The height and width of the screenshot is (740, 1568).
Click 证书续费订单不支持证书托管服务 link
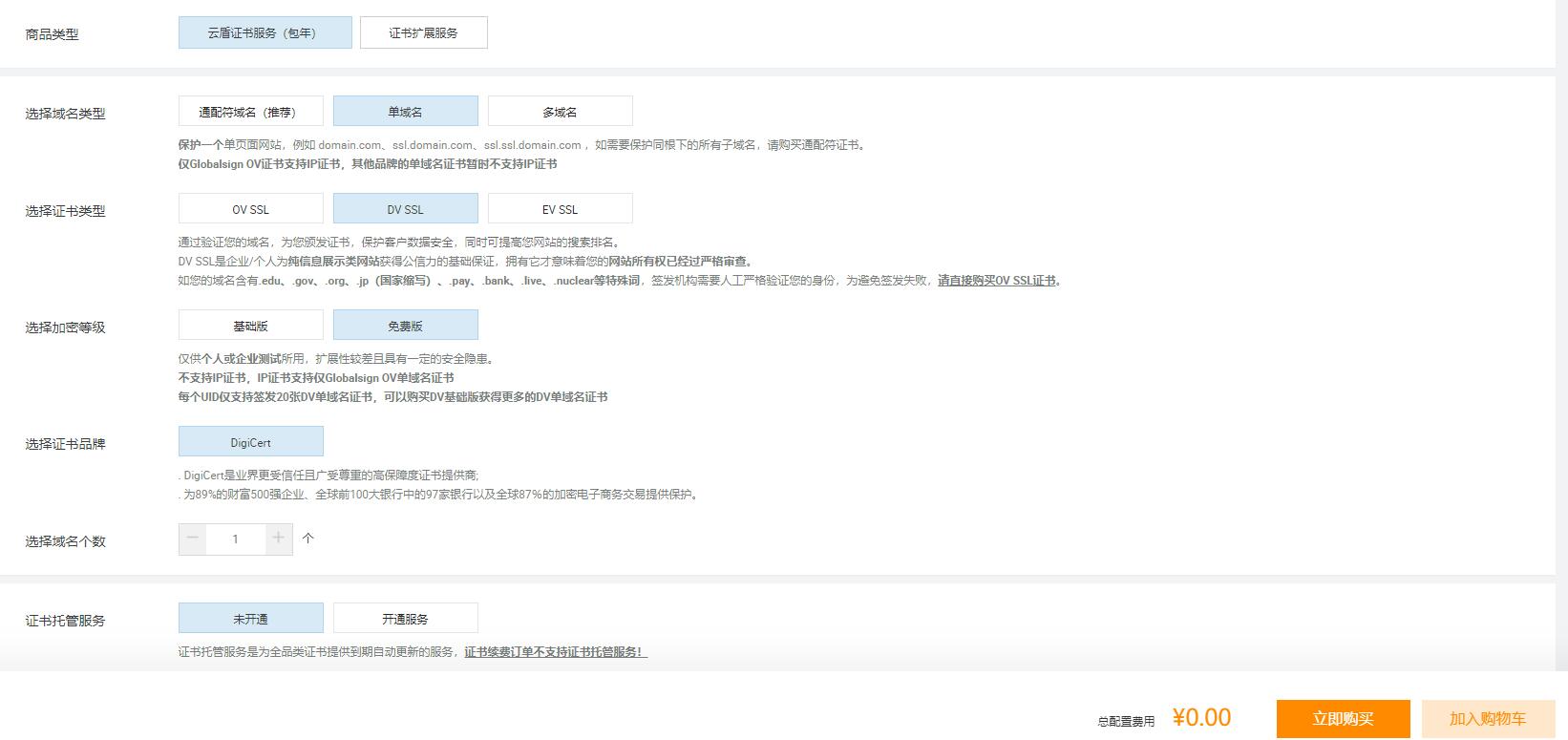point(555,652)
